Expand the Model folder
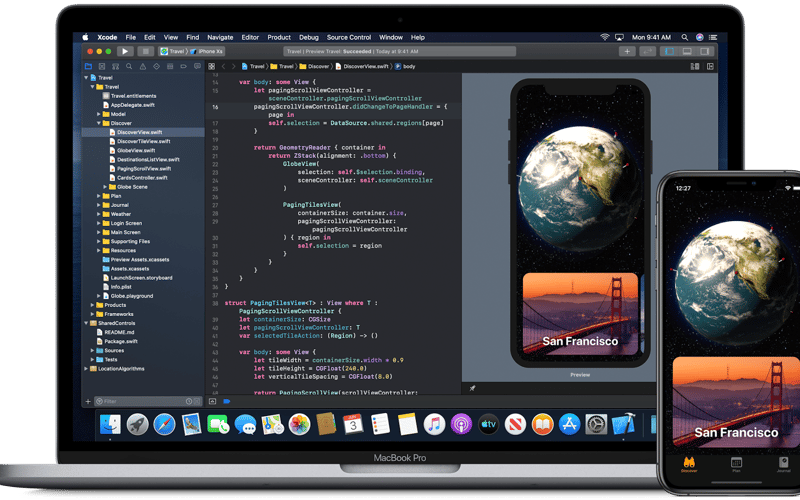 (x=99, y=114)
